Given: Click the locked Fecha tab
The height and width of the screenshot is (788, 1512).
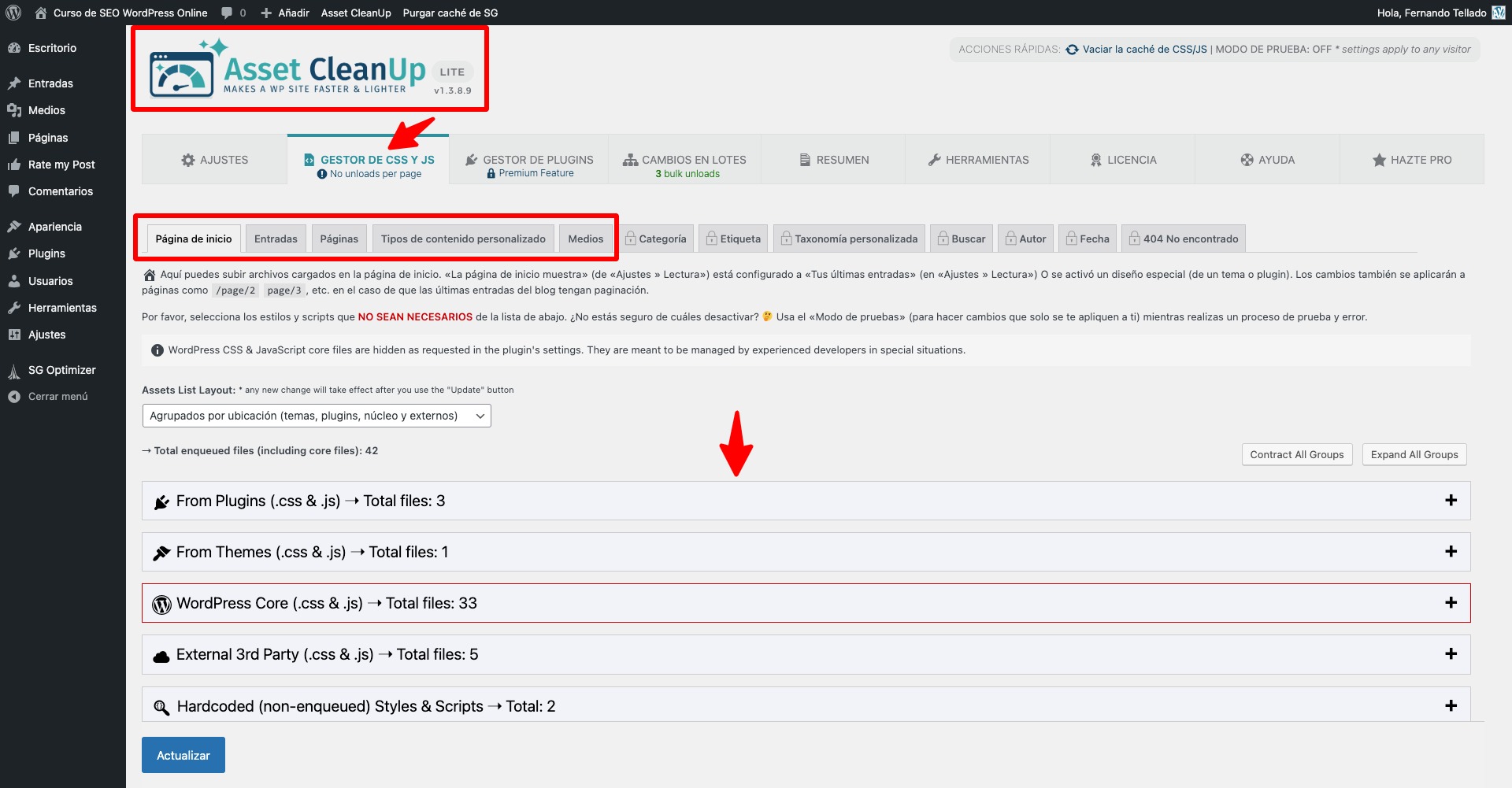Looking at the screenshot, I should pos(1087,239).
